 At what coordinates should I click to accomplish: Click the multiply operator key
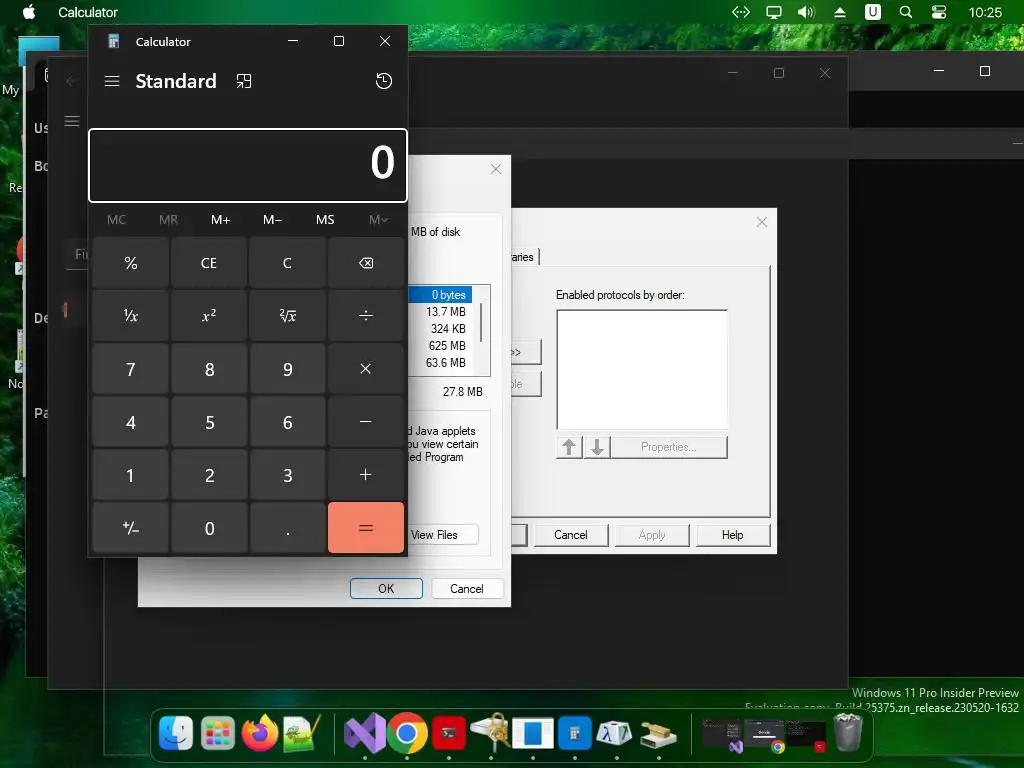tap(366, 369)
